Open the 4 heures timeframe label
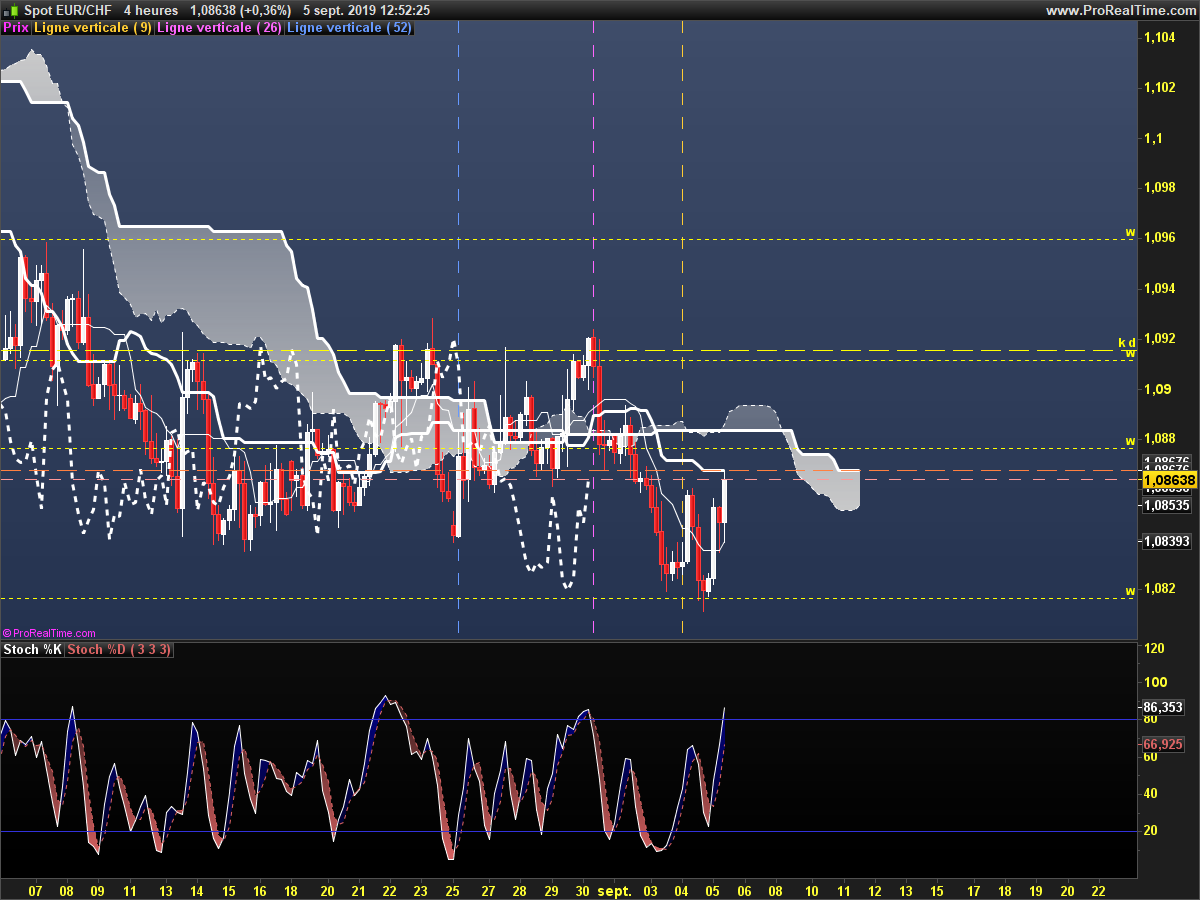 pyautogui.click(x=151, y=10)
